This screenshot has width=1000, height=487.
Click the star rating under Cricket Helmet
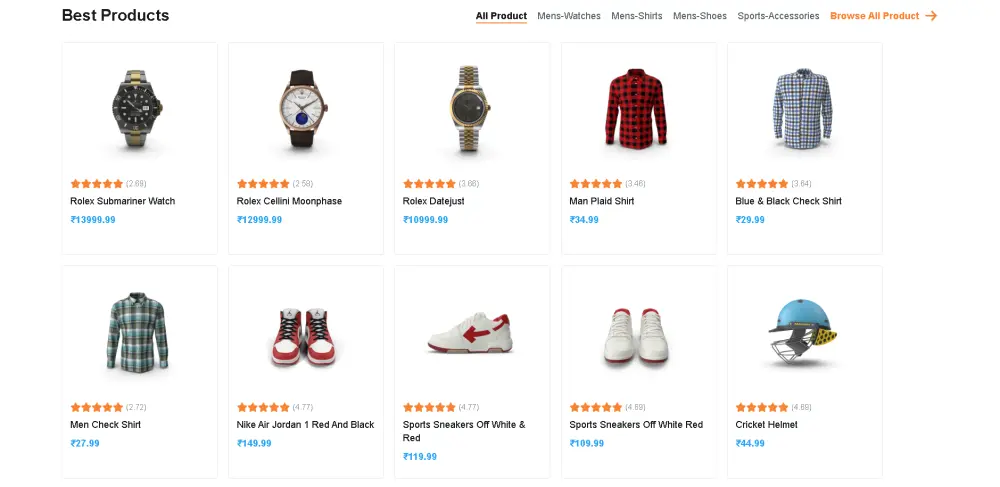pyautogui.click(x=762, y=408)
